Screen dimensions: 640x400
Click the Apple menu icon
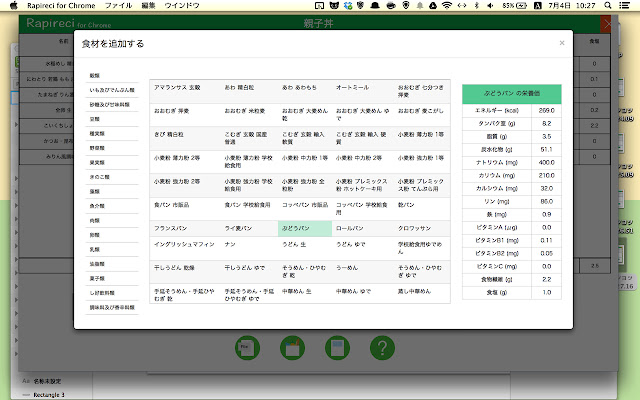tap(12, 6)
